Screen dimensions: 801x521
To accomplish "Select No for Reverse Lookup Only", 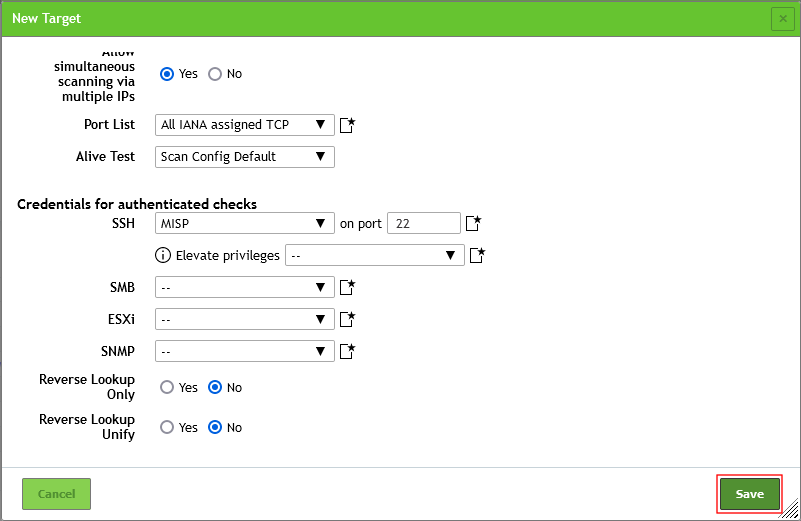I will coord(215,387).
